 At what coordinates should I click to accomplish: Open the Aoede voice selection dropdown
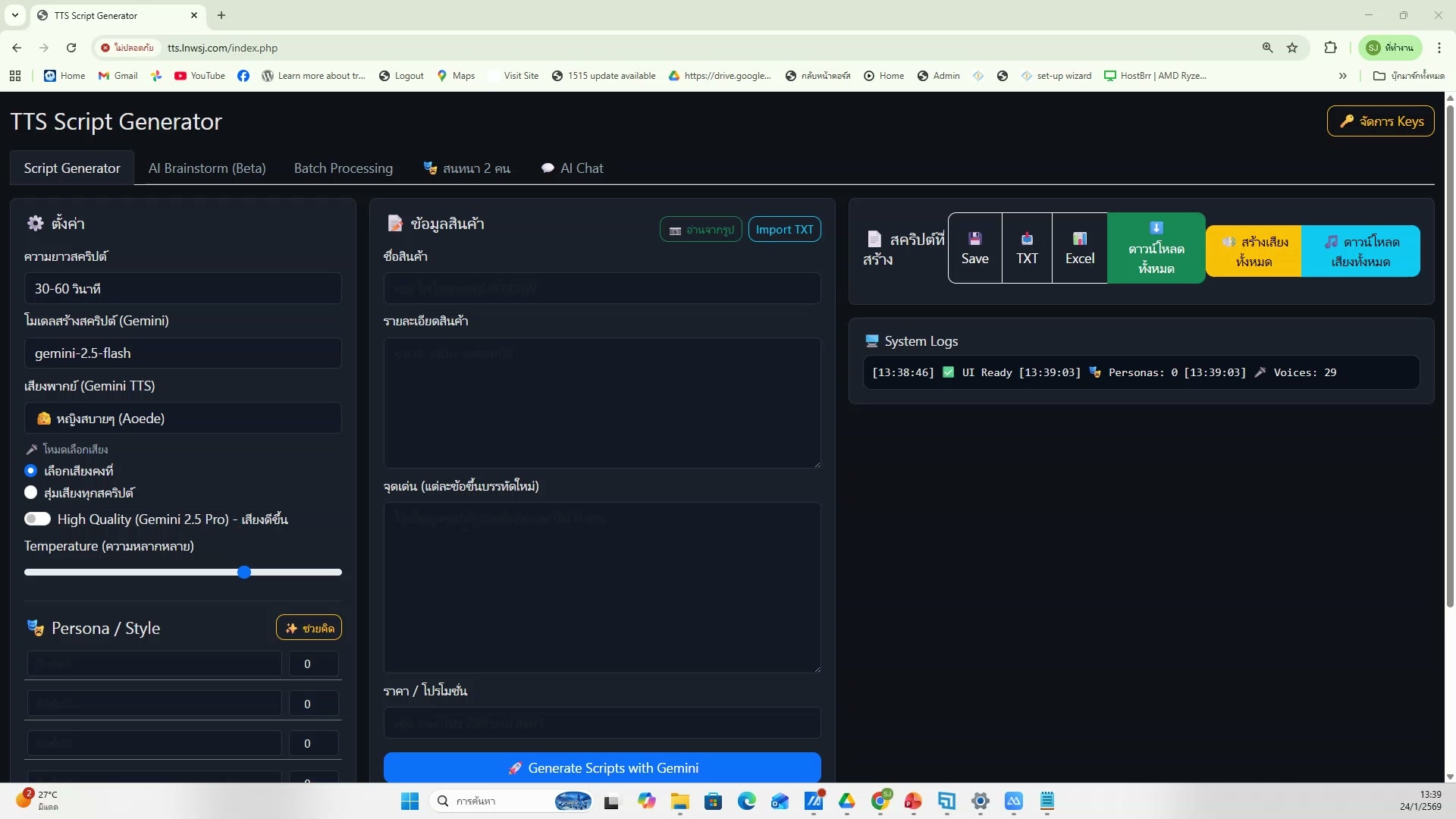point(183,419)
